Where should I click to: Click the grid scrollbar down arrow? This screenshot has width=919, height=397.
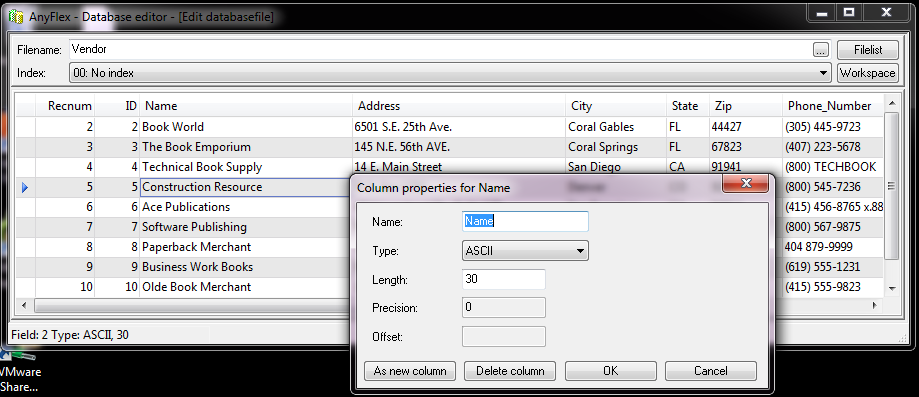[x=891, y=288]
